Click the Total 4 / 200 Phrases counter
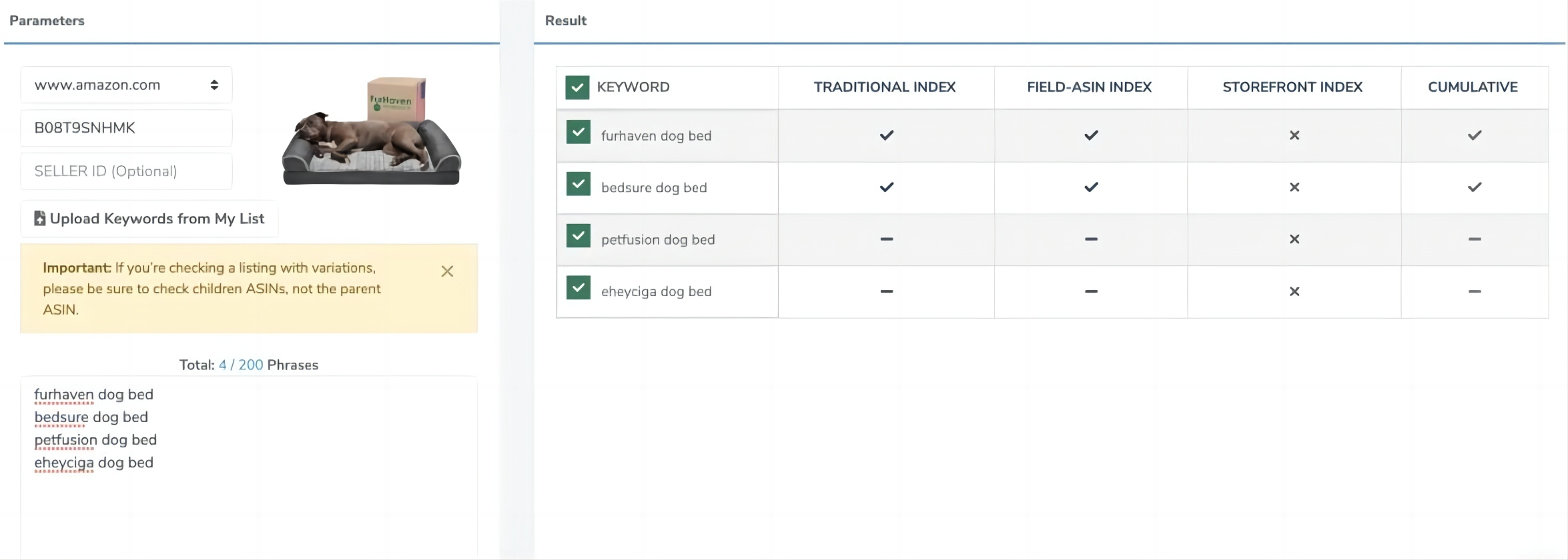The width and height of the screenshot is (1568, 560). (x=249, y=365)
